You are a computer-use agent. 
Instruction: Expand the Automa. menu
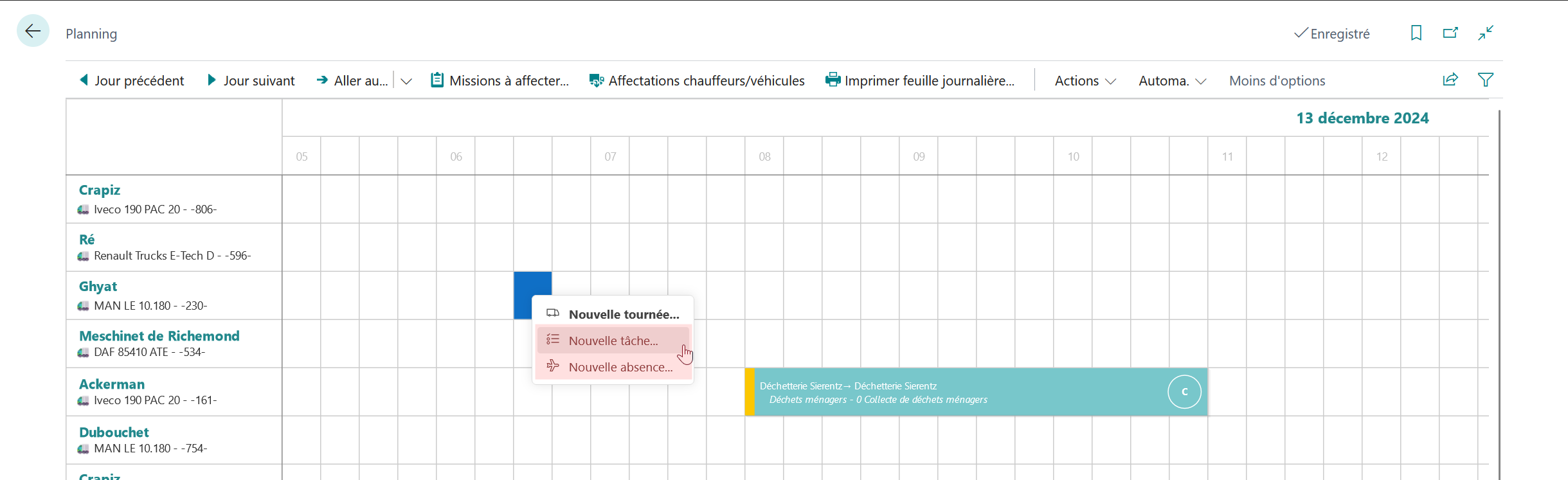(x=1172, y=80)
